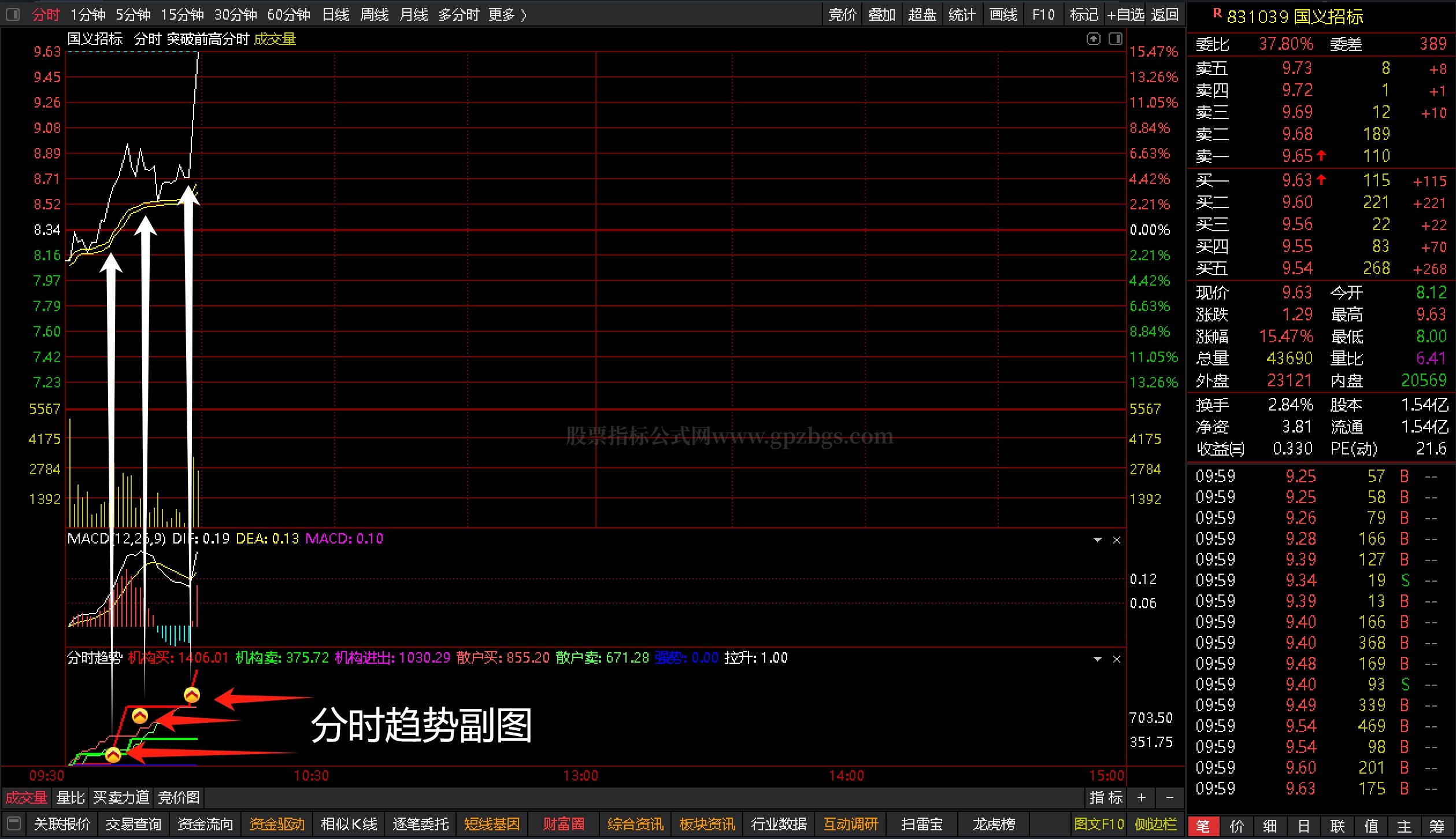Open the F10 company info button
This screenshot has width=1456, height=839.
[x=1043, y=14]
